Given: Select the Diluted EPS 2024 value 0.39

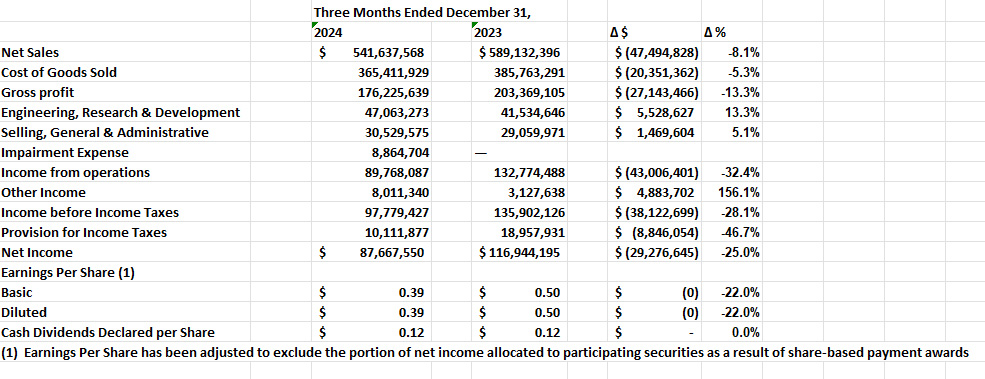Looking at the screenshot, I should click(411, 312).
